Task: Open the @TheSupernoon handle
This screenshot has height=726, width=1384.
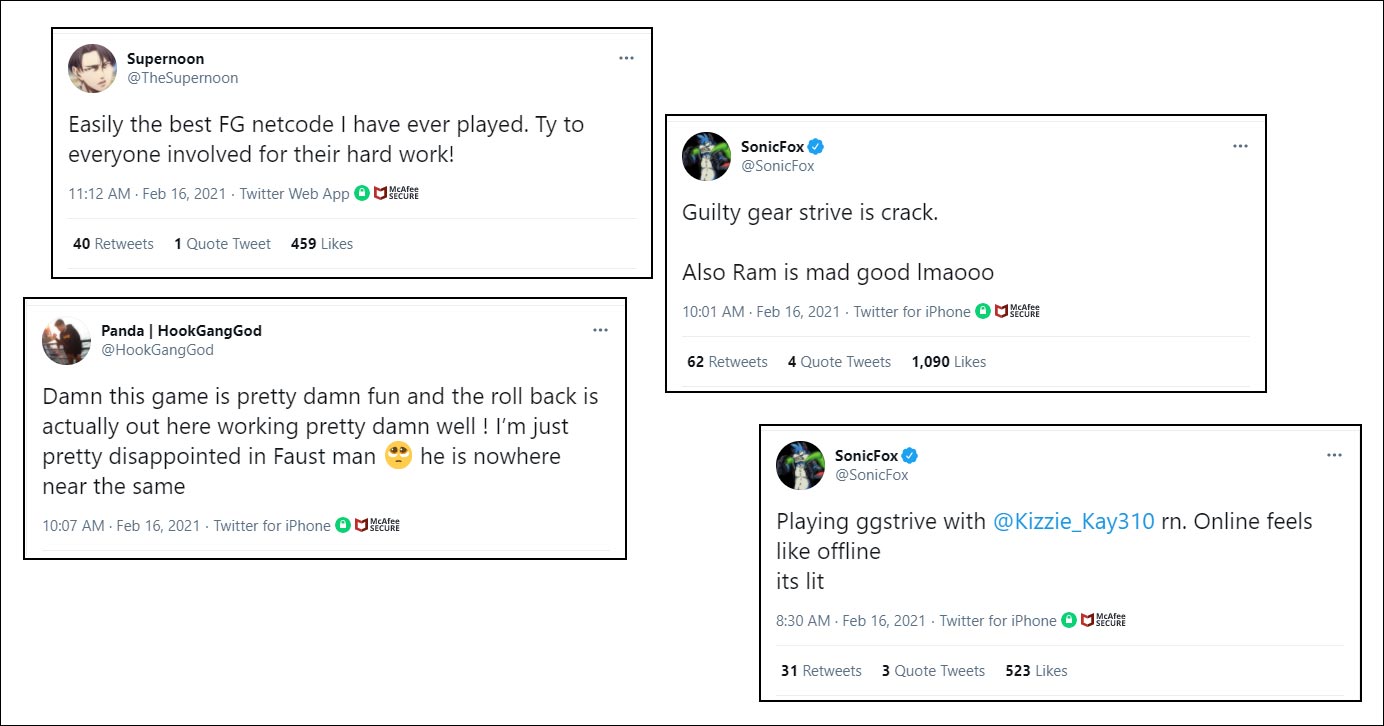Action: click(182, 78)
